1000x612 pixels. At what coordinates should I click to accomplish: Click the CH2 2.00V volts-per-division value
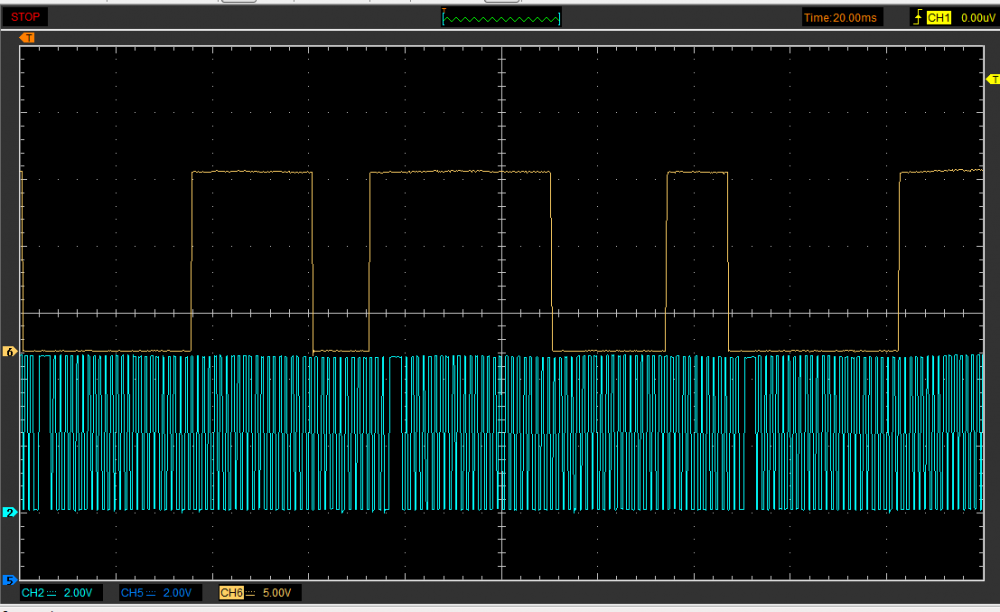click(79, 593)
